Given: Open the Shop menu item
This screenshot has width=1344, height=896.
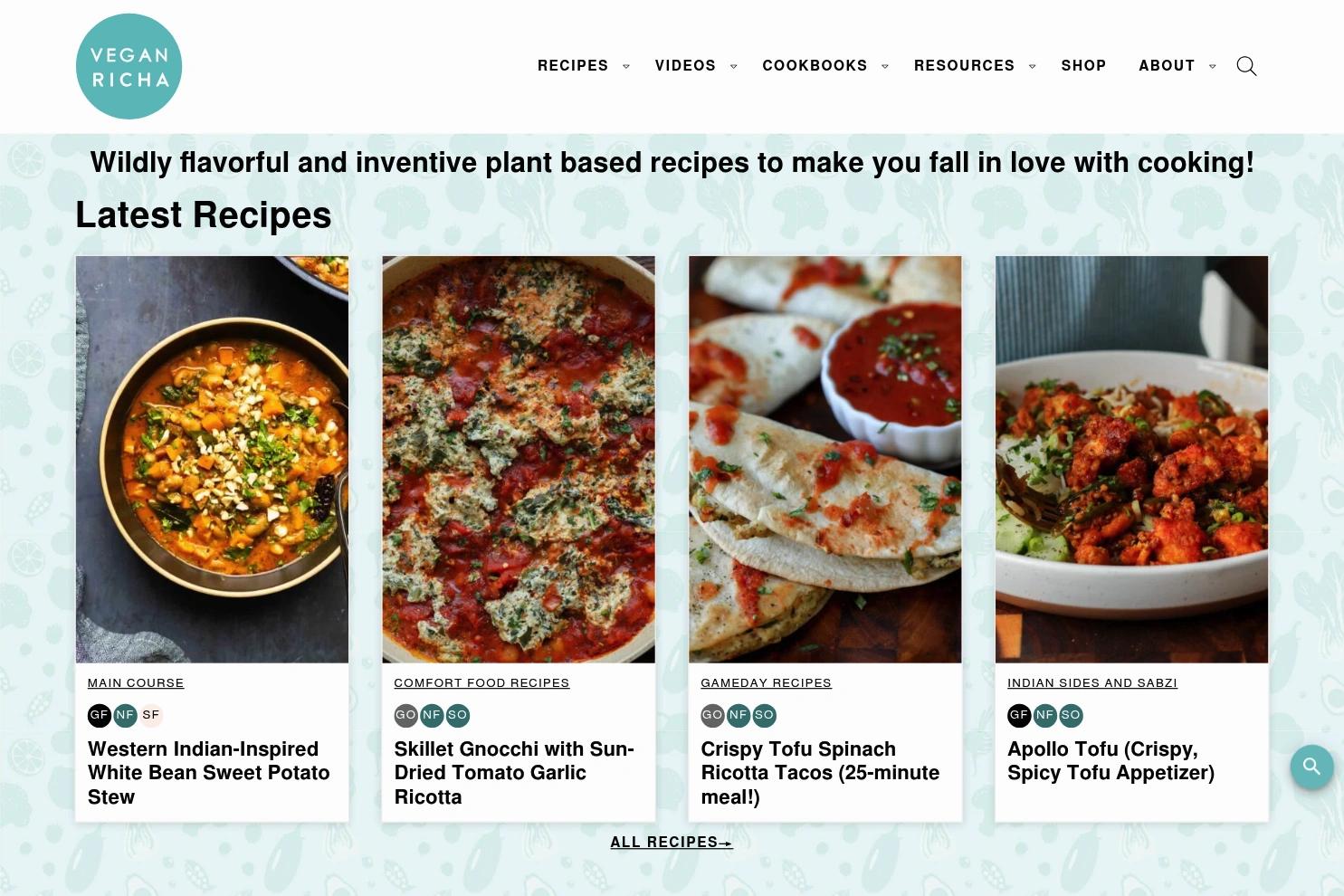Looking at the screenshot, I should point(1083,65).
